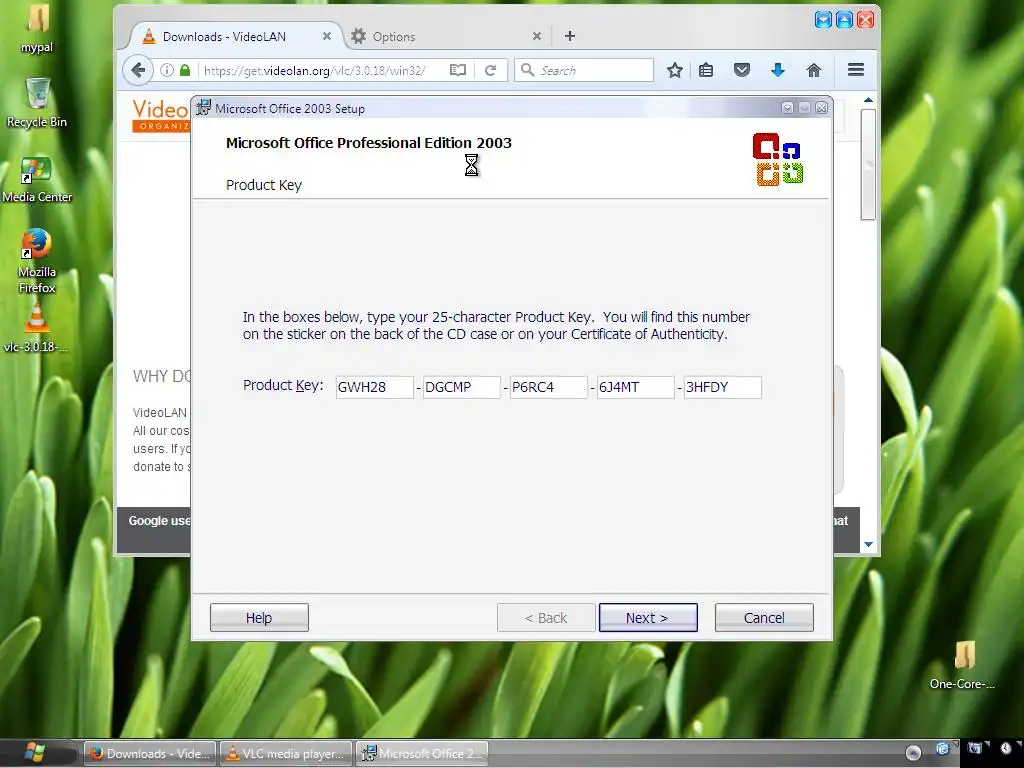
Task: Switch to Downloads - Vide... taskbar button
Action: point(150,754)
